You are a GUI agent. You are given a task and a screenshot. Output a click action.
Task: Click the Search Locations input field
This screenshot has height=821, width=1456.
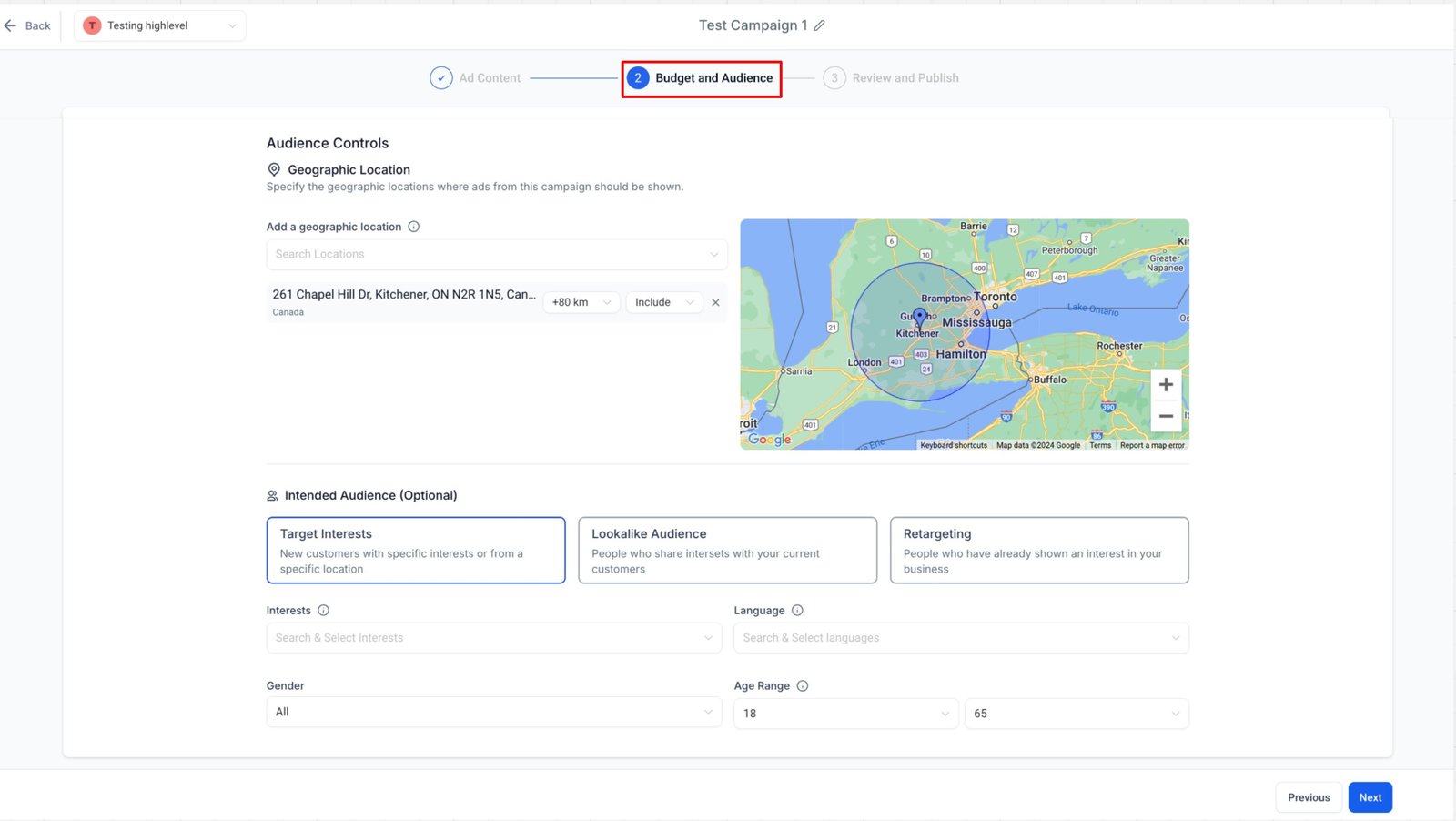[x=496, y=254]
